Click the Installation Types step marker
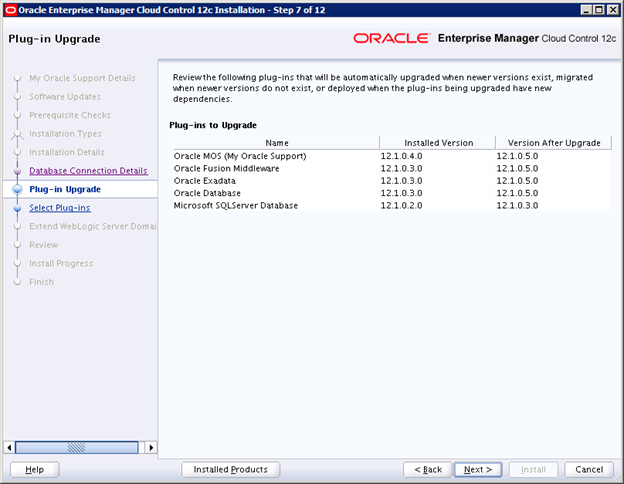The width and height of the screenshot is (624, 484). point(17,135)
